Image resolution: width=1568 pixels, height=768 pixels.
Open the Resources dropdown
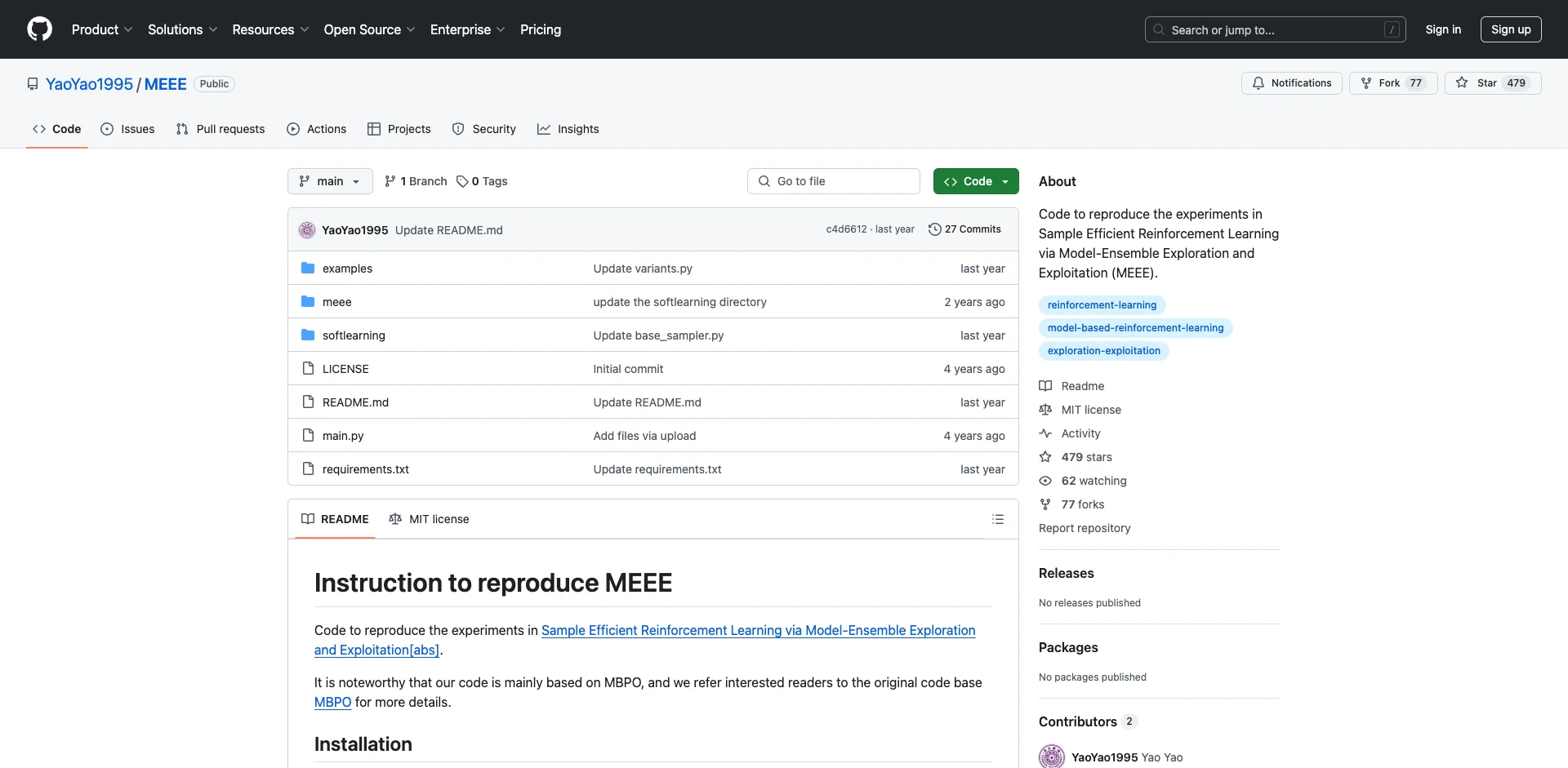pos(270,29)
